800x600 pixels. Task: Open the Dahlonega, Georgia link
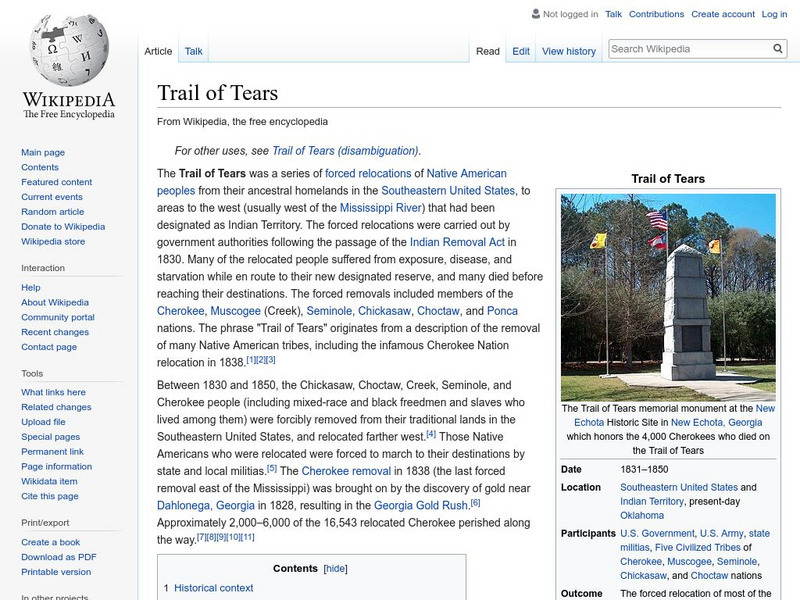(206, 505)
